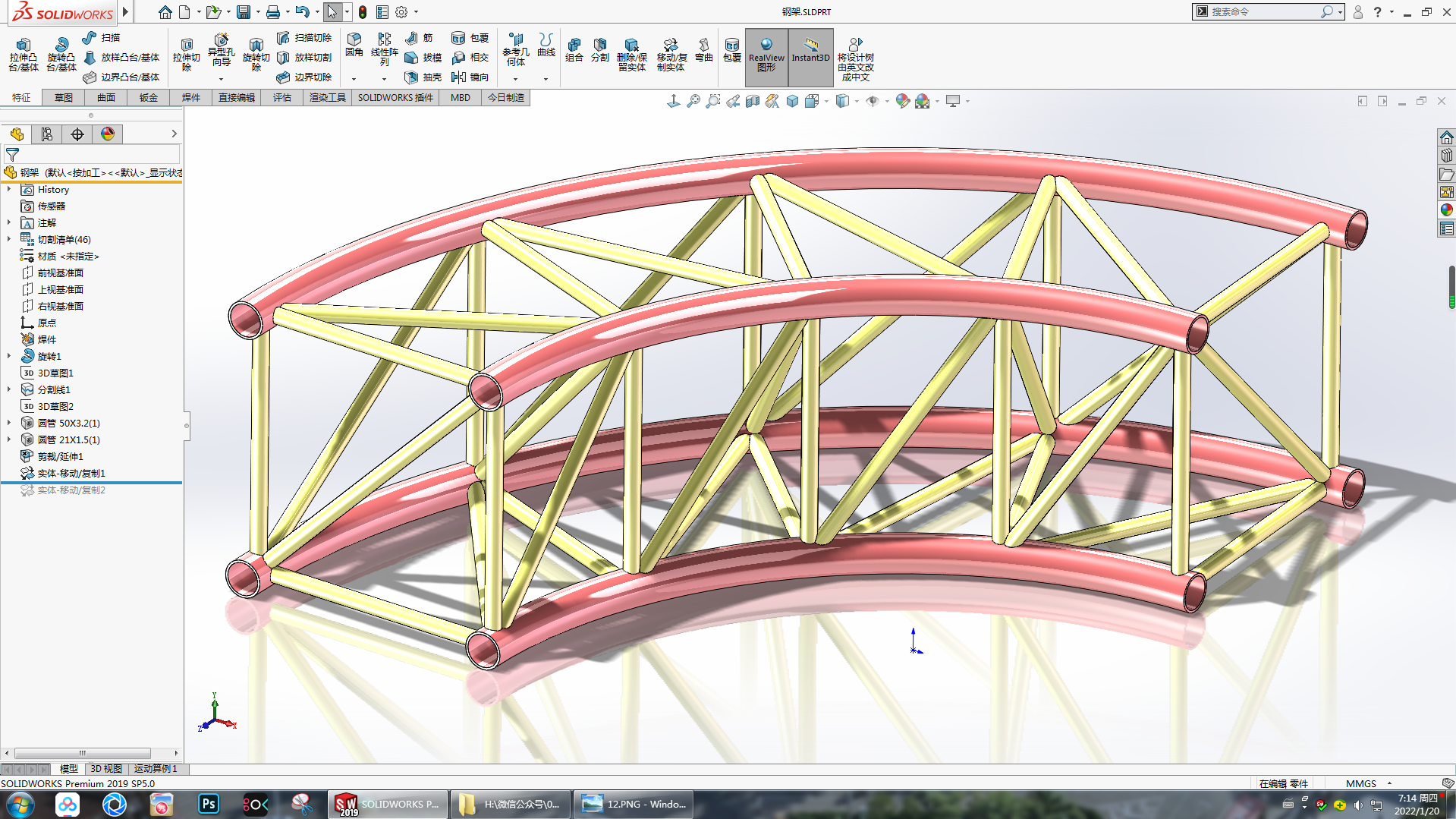Switch to the 评估 (Evaluate) tab
1456x819 pixels.
pyautogui.click(x=282, y=98)
